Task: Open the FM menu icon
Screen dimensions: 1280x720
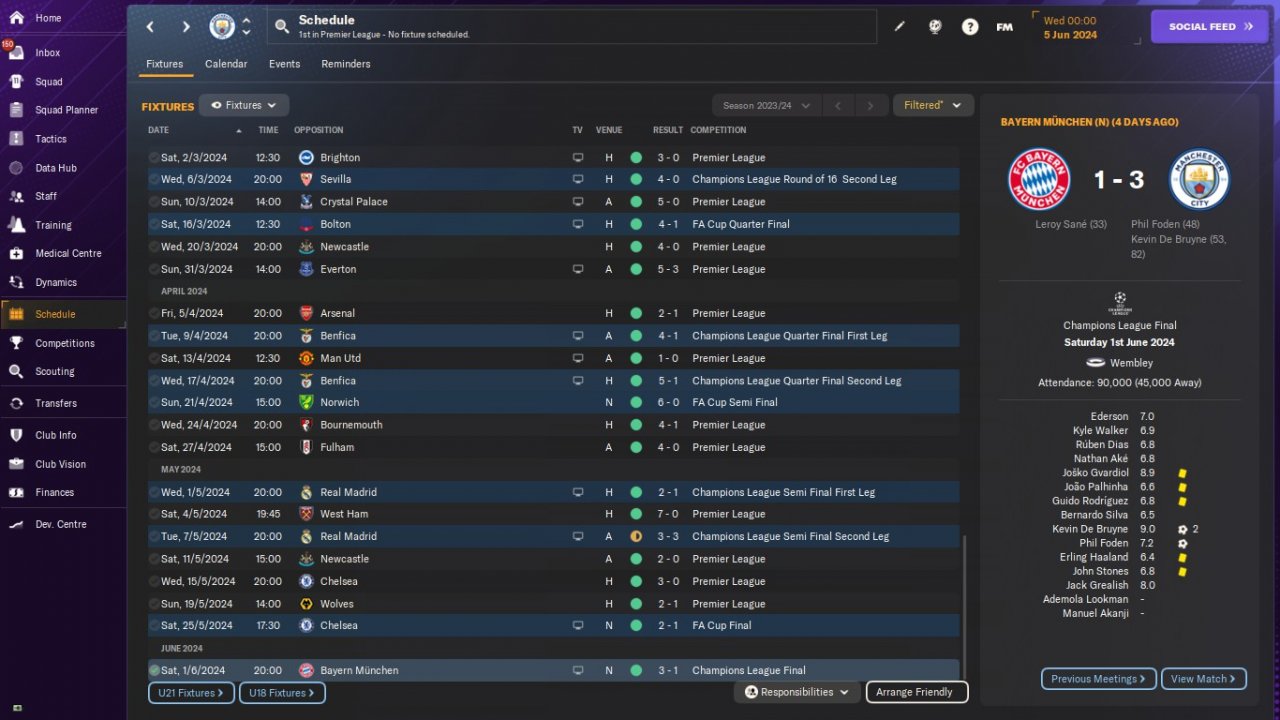Action: (x=1005, y=27)
